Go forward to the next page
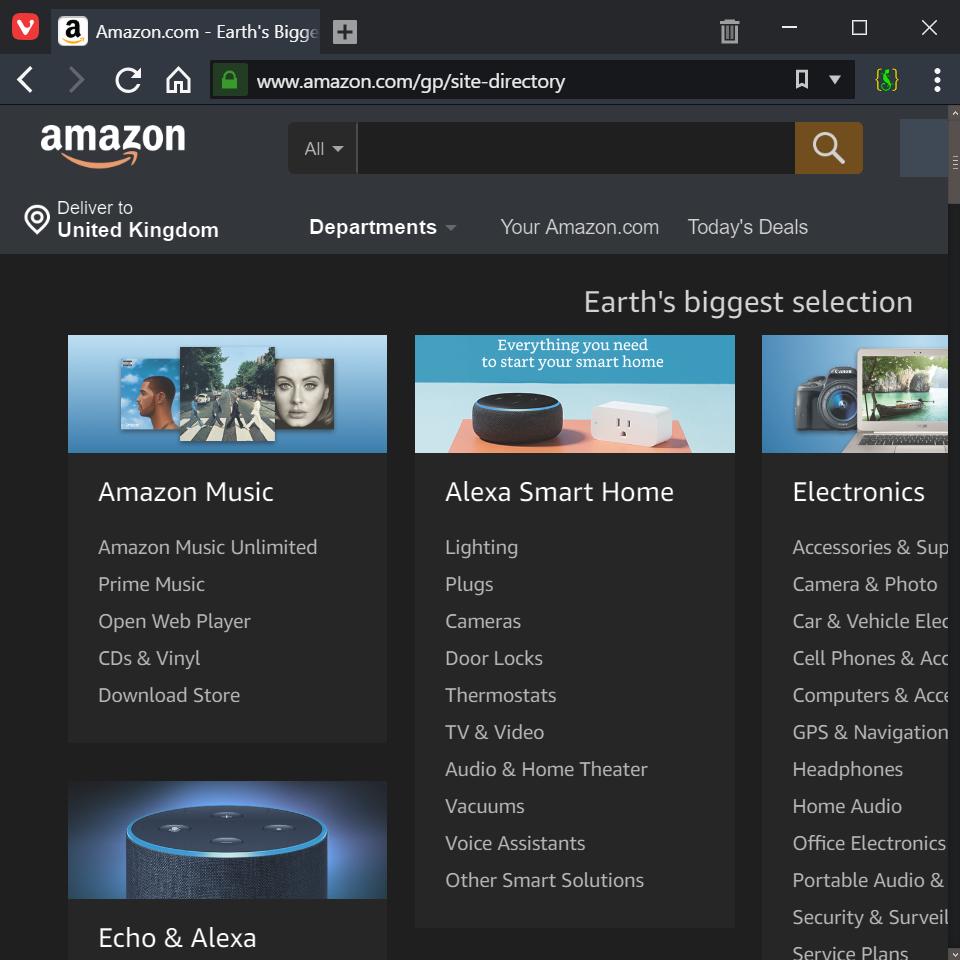Viewport: 960px width, 960px height. coord(76,80)
